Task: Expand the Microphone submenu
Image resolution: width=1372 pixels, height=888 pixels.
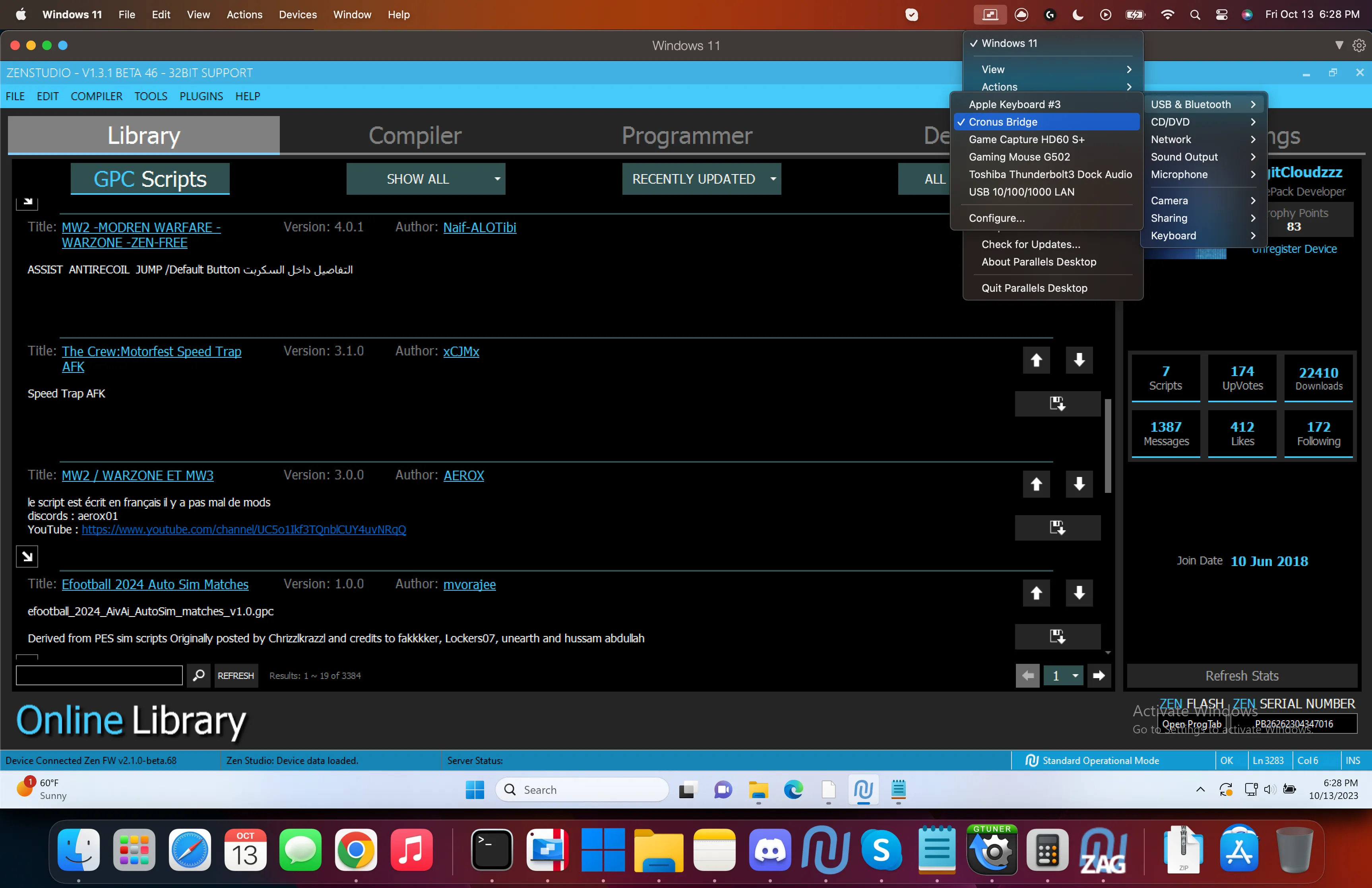Action: coord(1203,174)
